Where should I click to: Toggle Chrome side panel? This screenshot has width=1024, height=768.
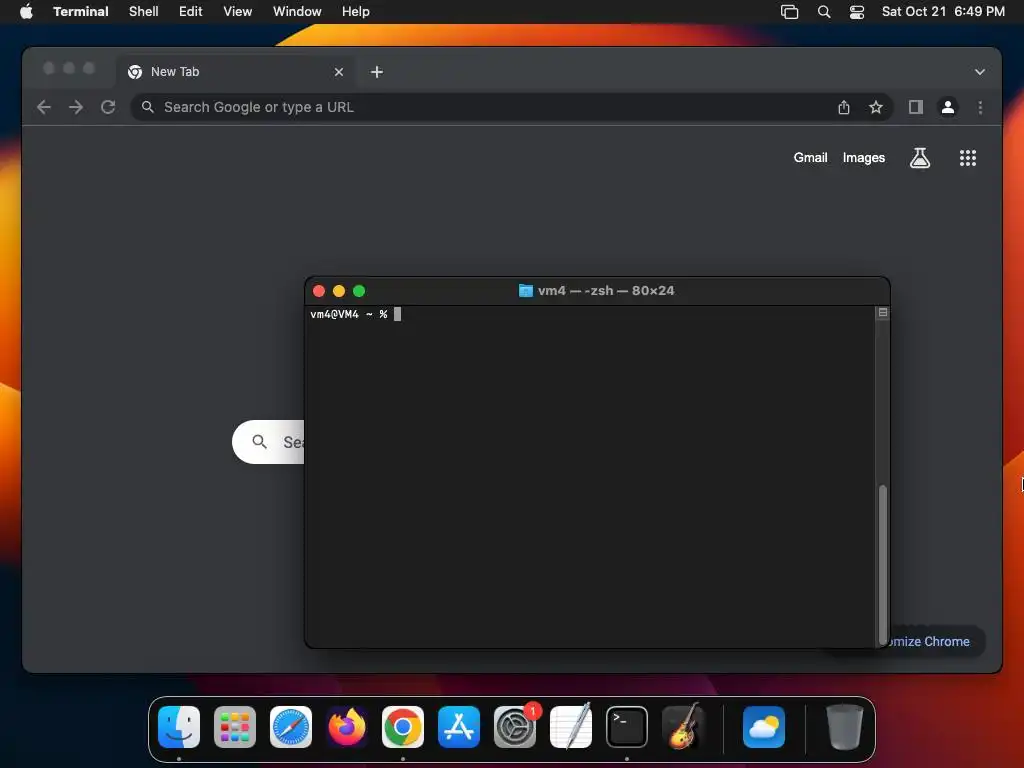[916, 107]
